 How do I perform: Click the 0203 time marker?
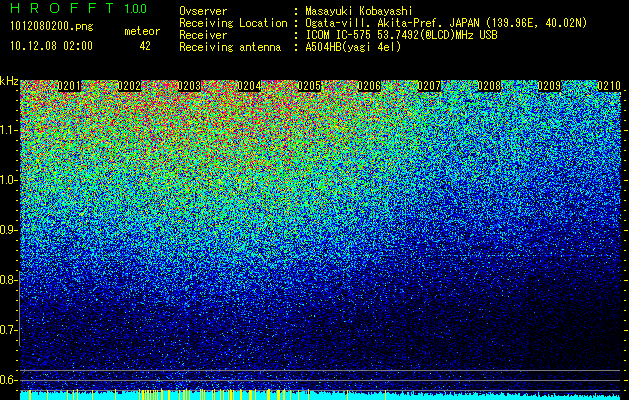click(189, 86)
